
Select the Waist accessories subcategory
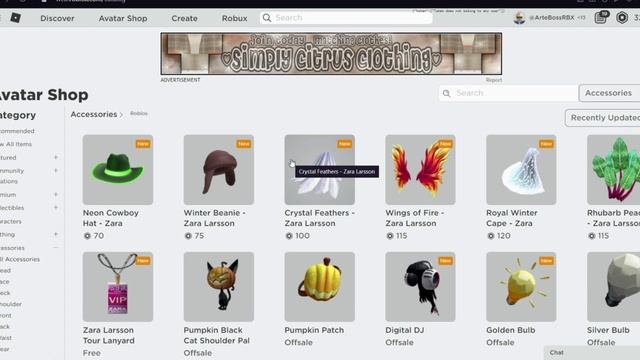(x=6, y=338)
